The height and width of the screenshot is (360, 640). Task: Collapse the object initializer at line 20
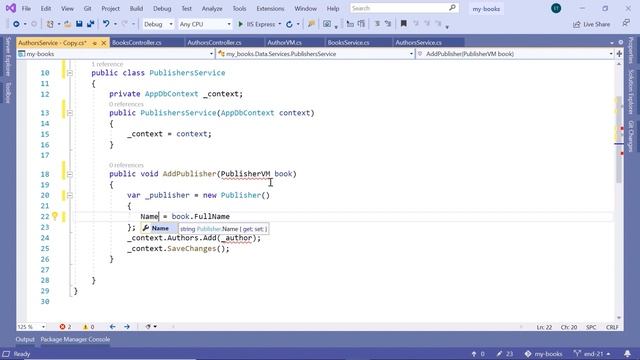(70, 196)
